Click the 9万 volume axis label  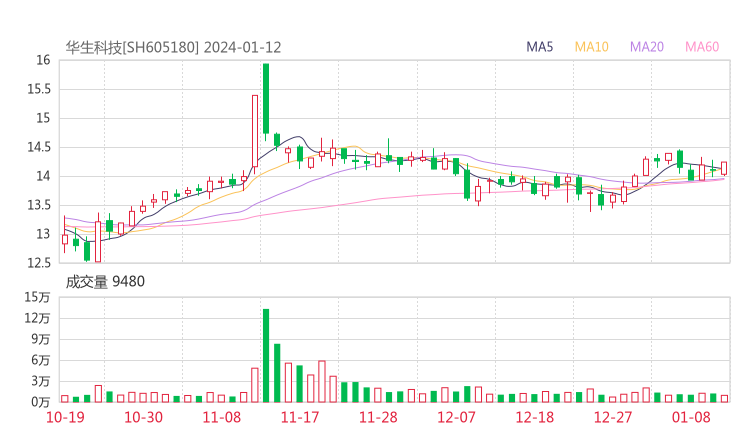[x=41, y=339]
